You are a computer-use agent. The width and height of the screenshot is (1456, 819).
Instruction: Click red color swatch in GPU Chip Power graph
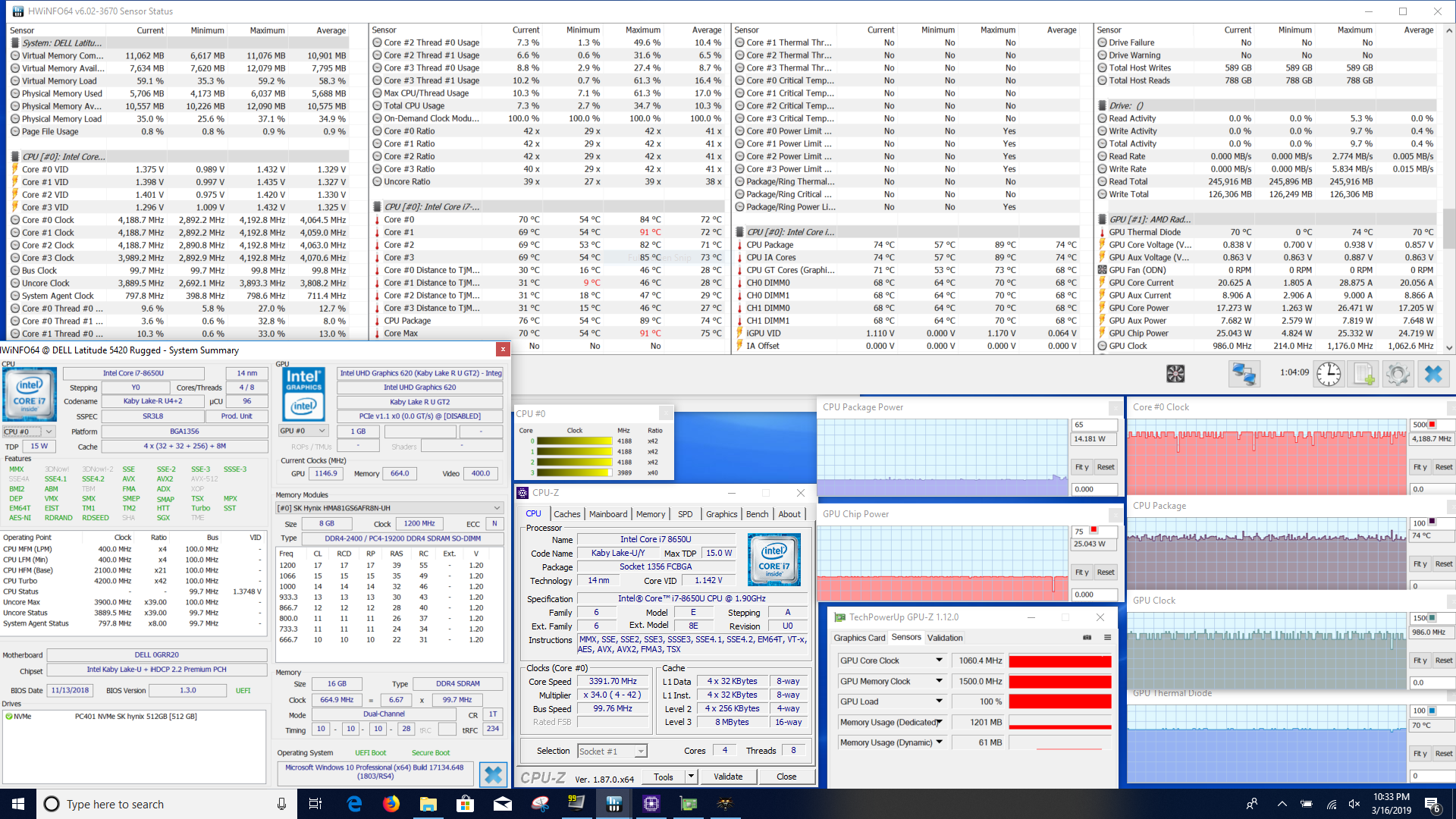1094,530
